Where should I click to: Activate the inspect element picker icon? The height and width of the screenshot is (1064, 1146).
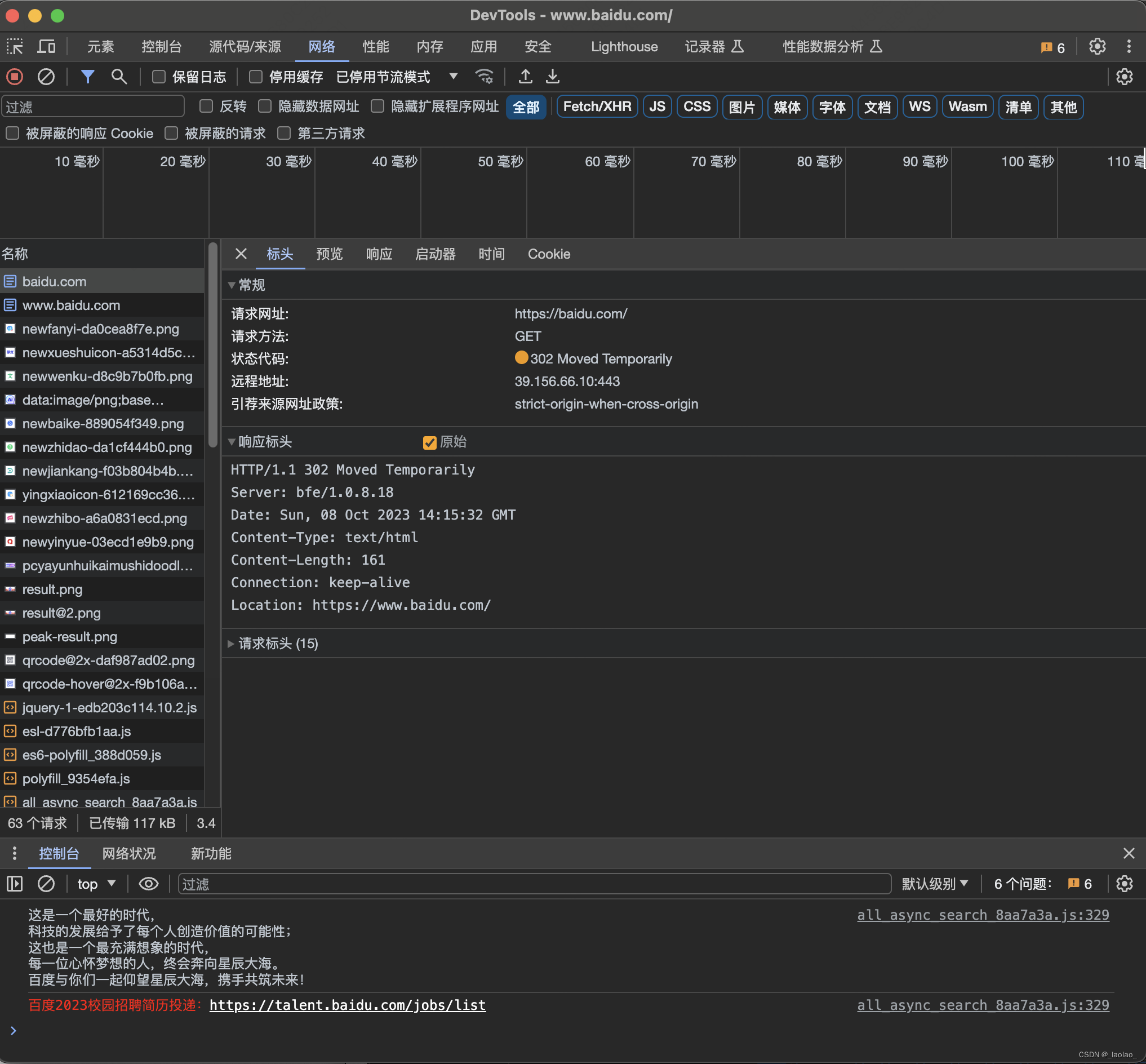pos(15,47)
